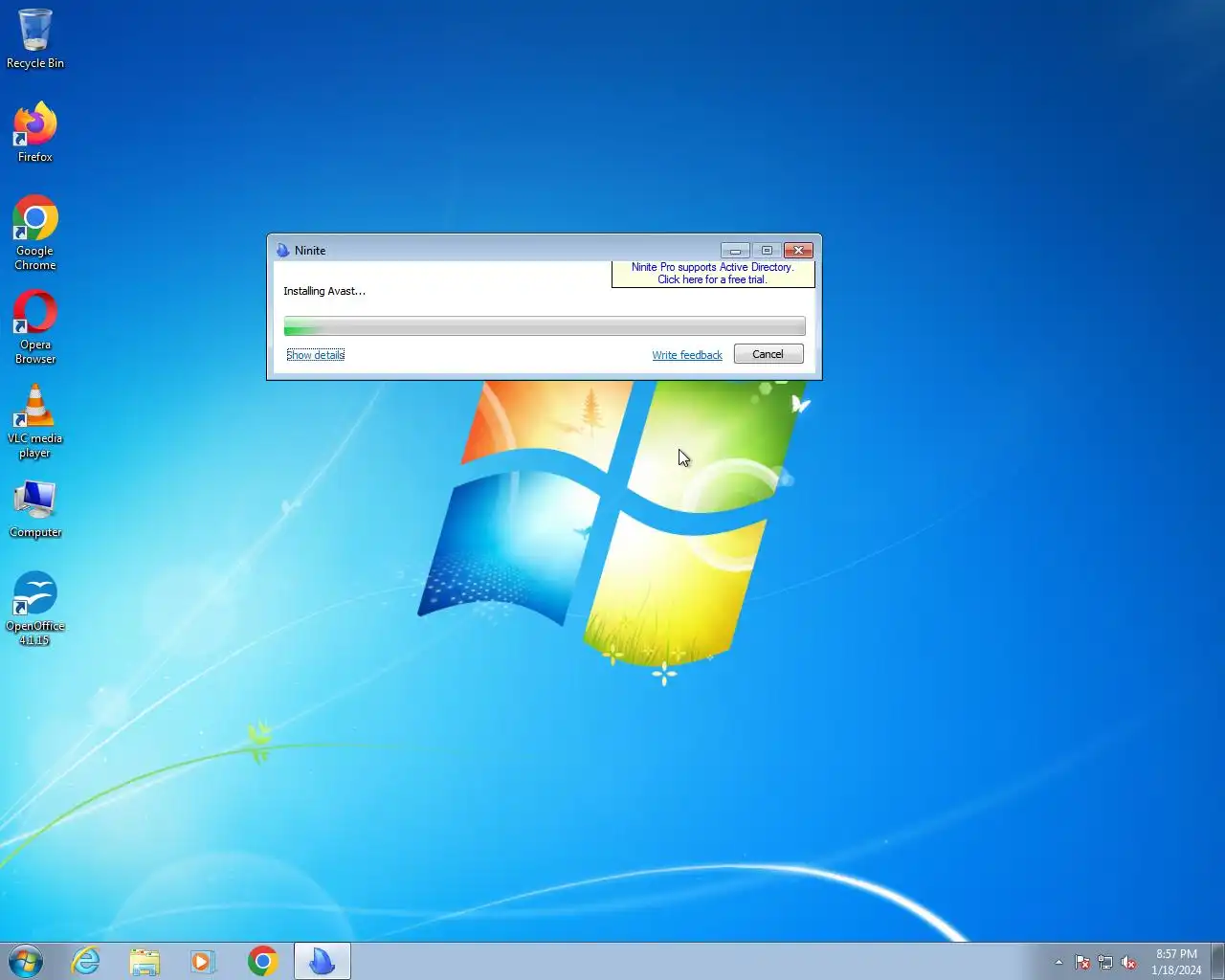
Task: Select the Computer desktop icon
Action: 35,508
